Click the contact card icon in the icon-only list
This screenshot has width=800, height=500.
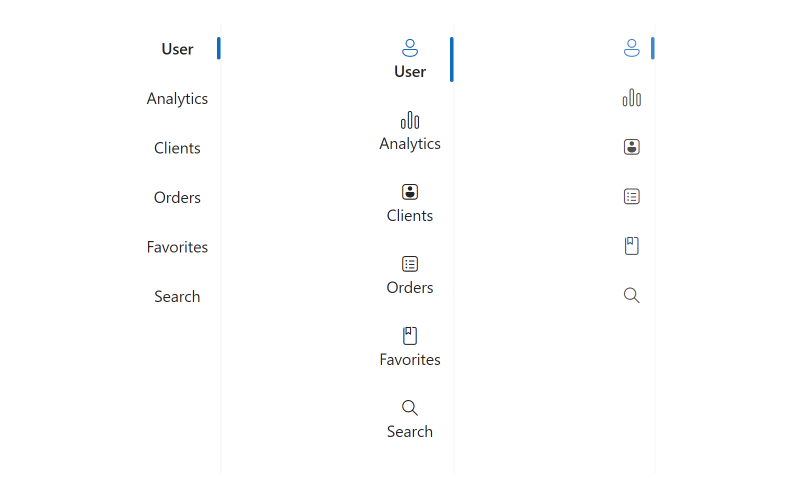click(x=631, y=147)
